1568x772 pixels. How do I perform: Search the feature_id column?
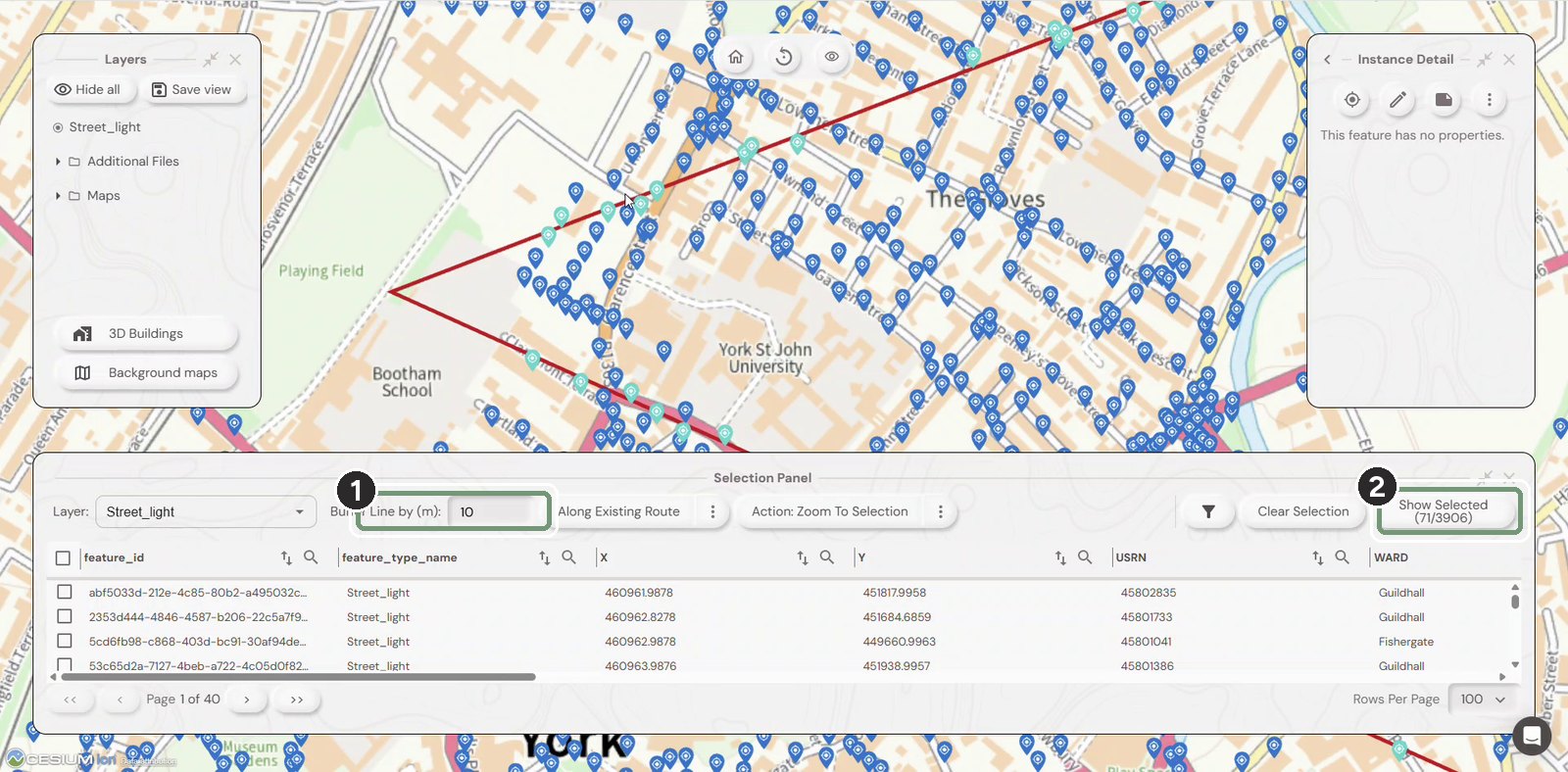coord(311,556)
